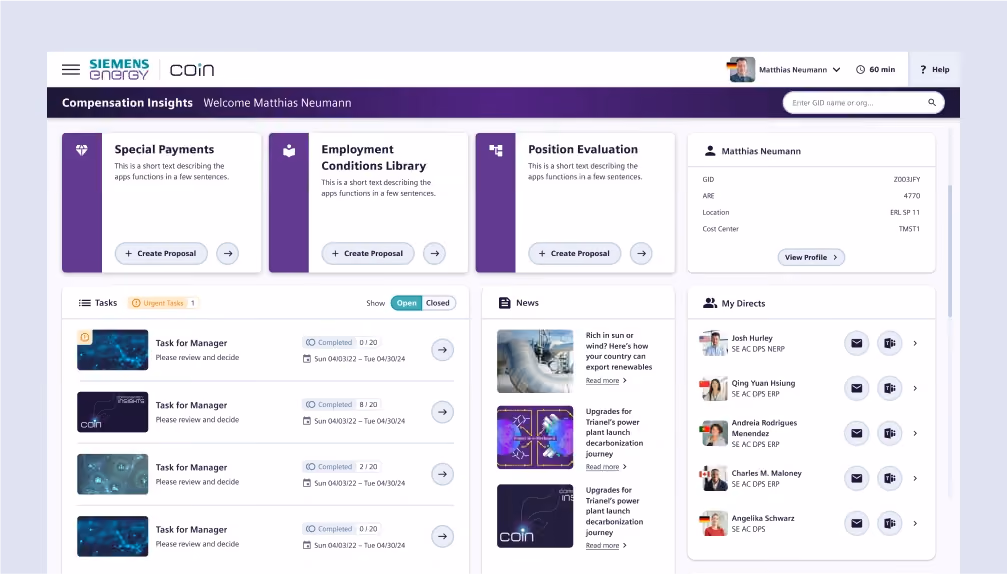Click the 60 min session timer

tap(875, 69)
